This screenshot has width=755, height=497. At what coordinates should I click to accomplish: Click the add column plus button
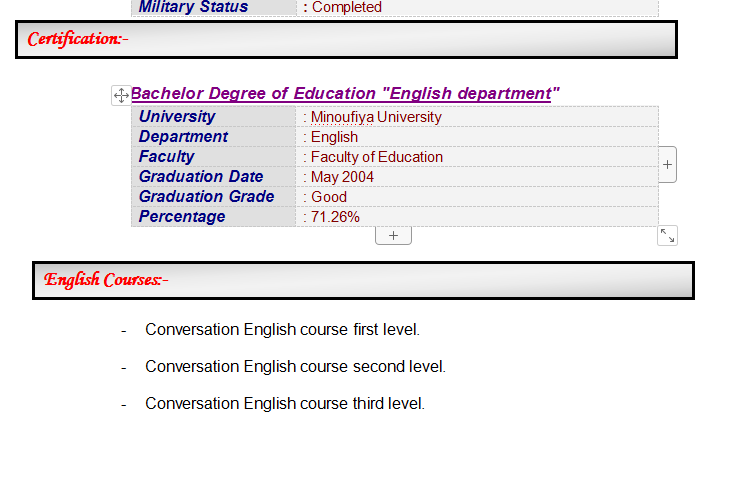[x=667, y=164]
